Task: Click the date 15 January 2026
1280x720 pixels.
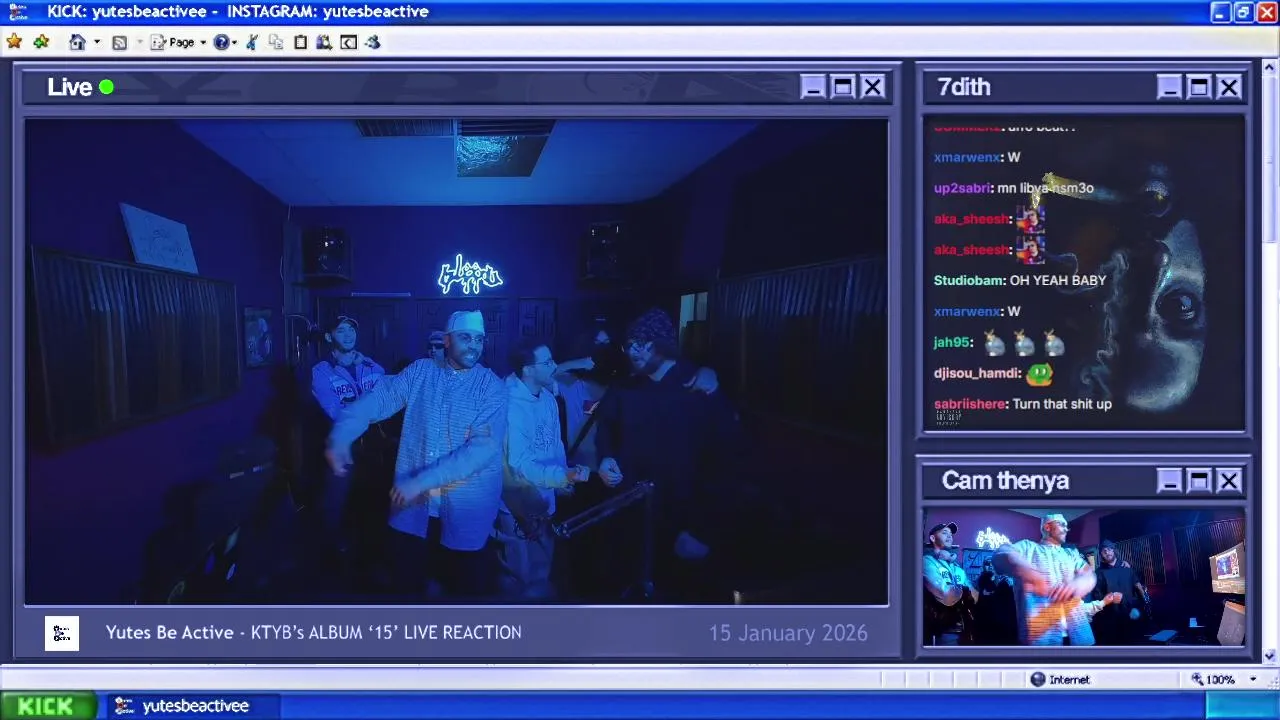Action: click(x=788, y=633)
